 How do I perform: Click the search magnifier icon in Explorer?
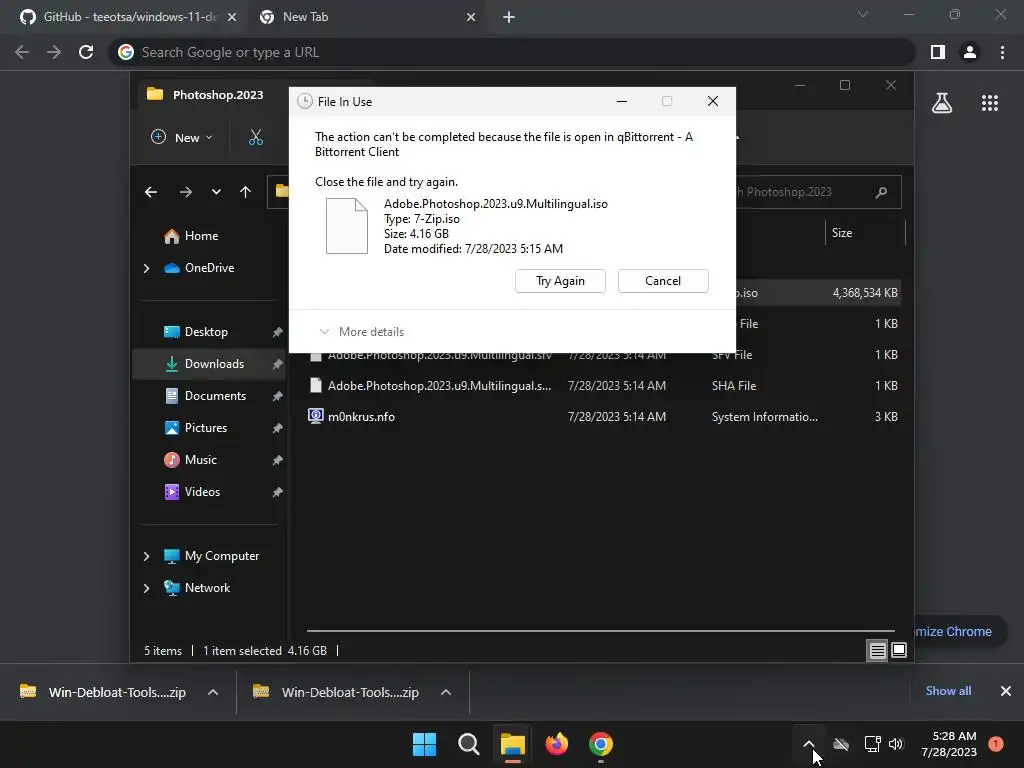[881, 192]
